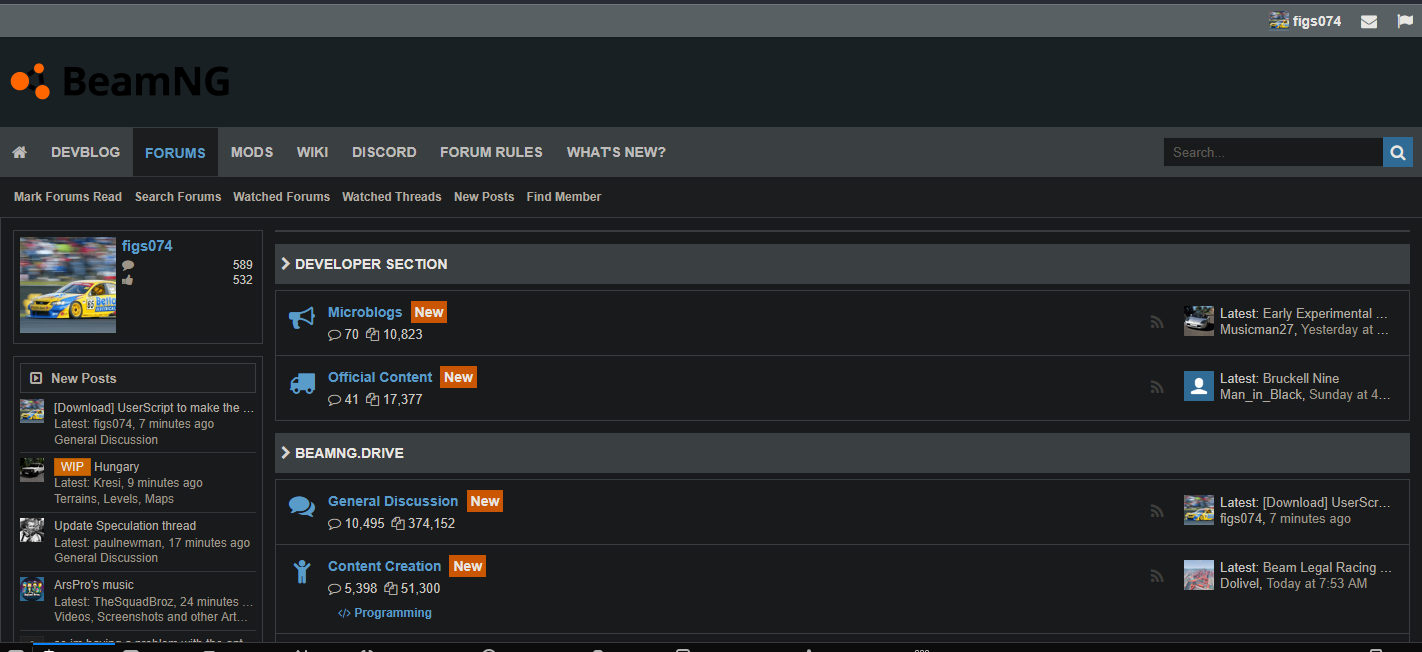Click the BeamNG logo
1422x652 pixels.
tap(120, 81)
